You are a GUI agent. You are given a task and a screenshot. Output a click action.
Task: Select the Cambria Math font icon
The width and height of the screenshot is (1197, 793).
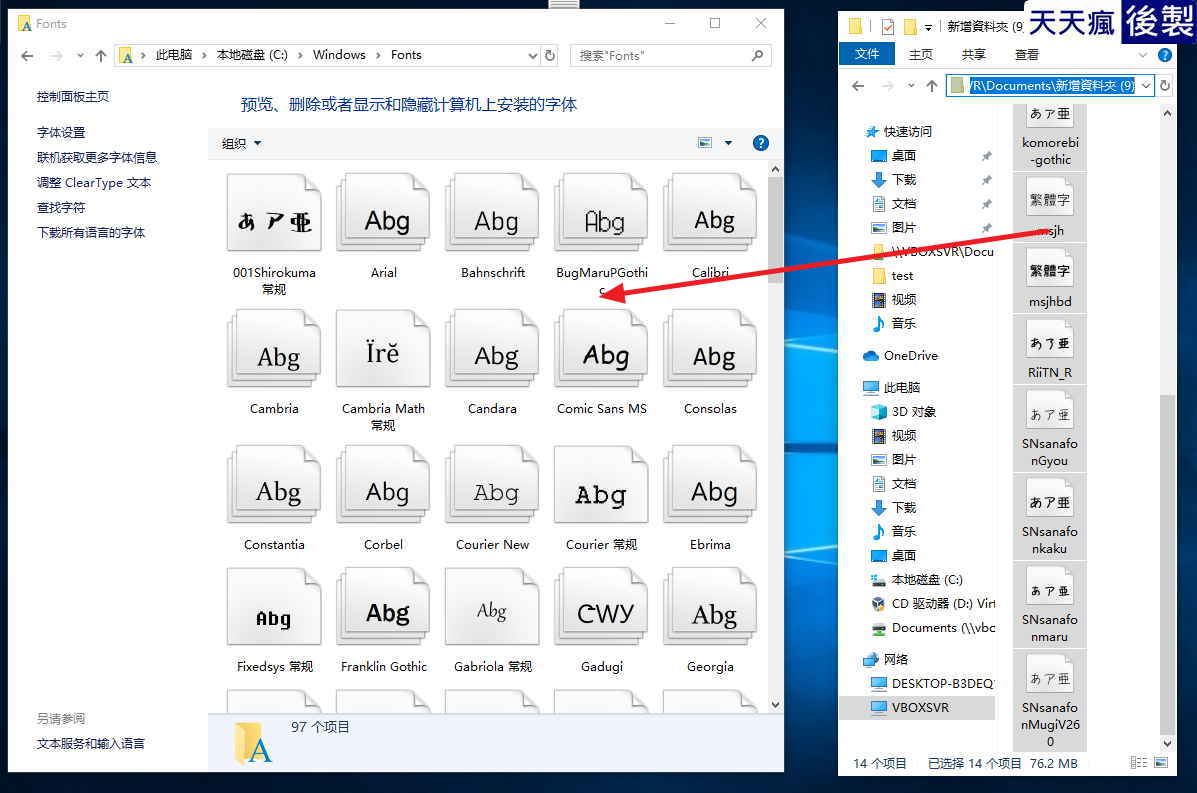[x=383, y=350]
